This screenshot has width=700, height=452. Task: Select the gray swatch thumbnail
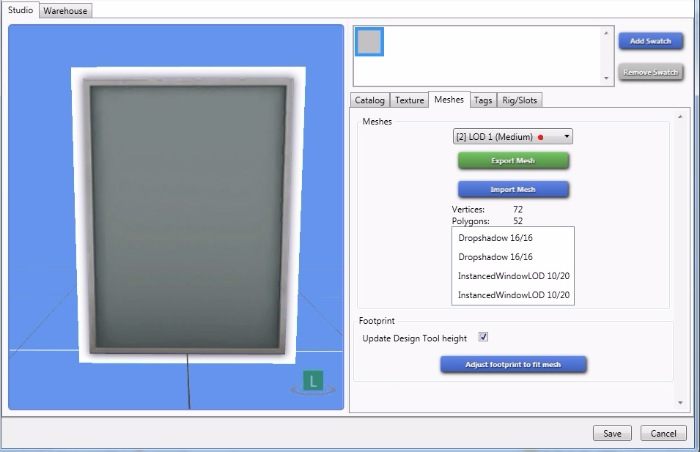click(370, 41)
